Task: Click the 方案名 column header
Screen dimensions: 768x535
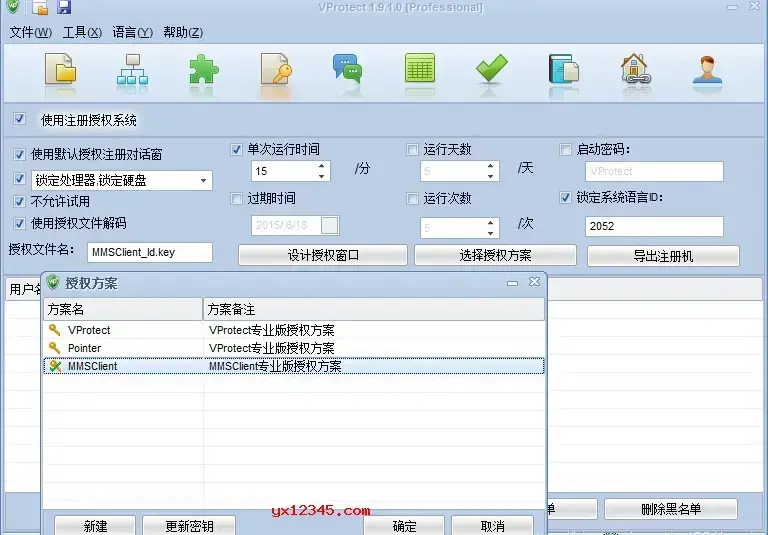Action: coord(123,309)
